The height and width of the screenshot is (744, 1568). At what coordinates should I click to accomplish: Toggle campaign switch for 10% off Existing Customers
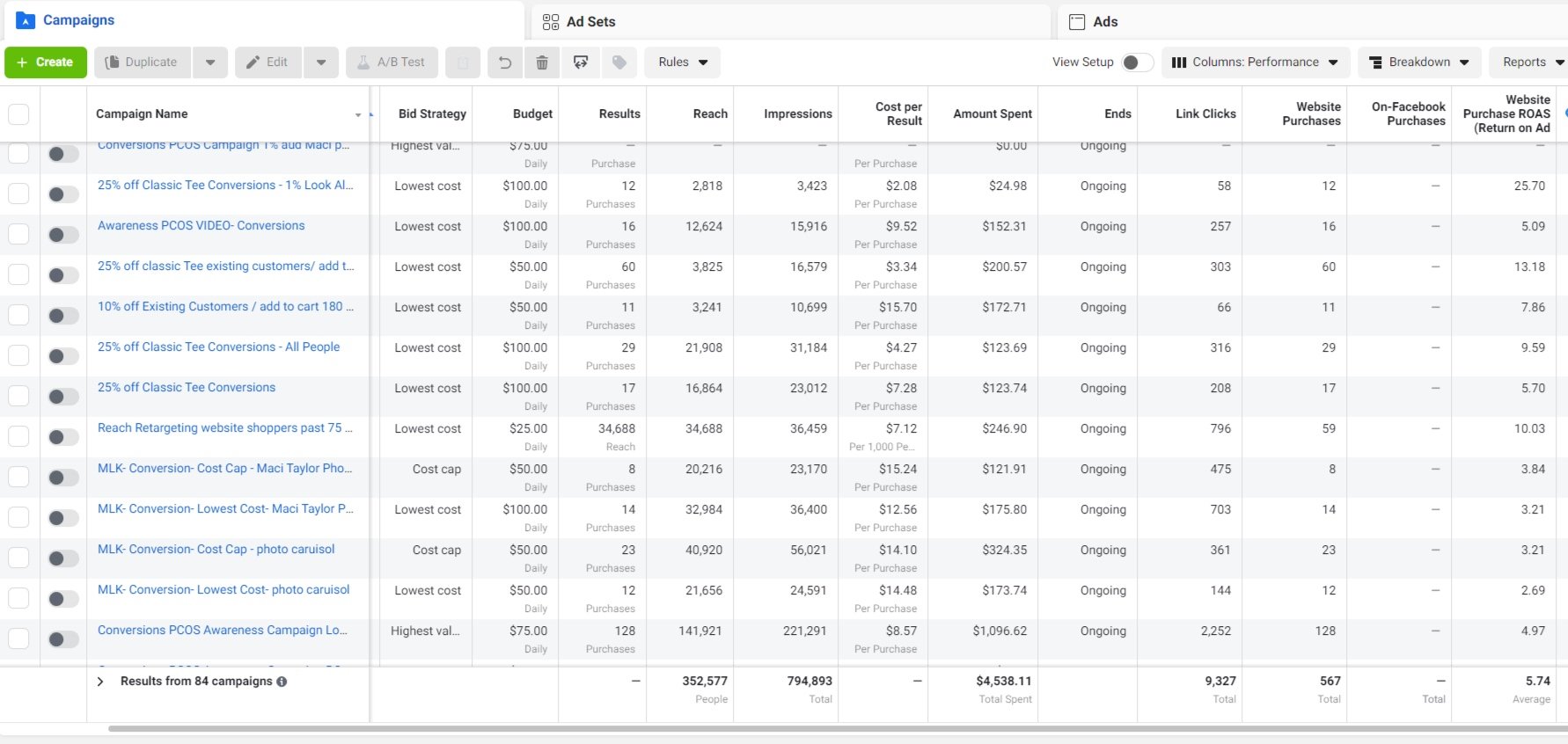click(x=63, y=316)
